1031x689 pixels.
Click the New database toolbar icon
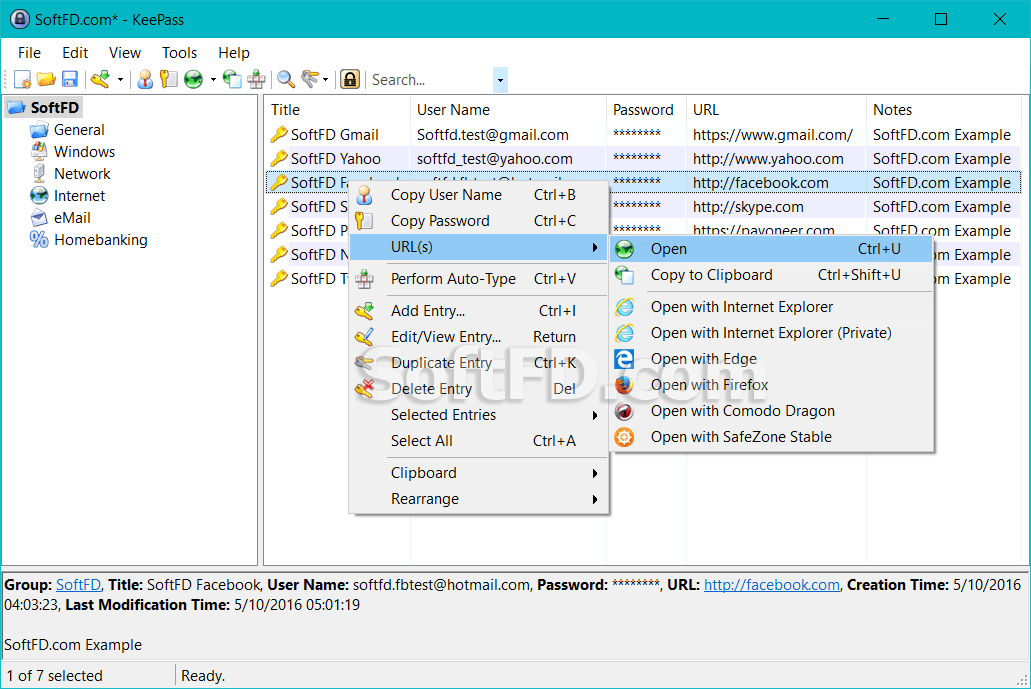point(22,80)
